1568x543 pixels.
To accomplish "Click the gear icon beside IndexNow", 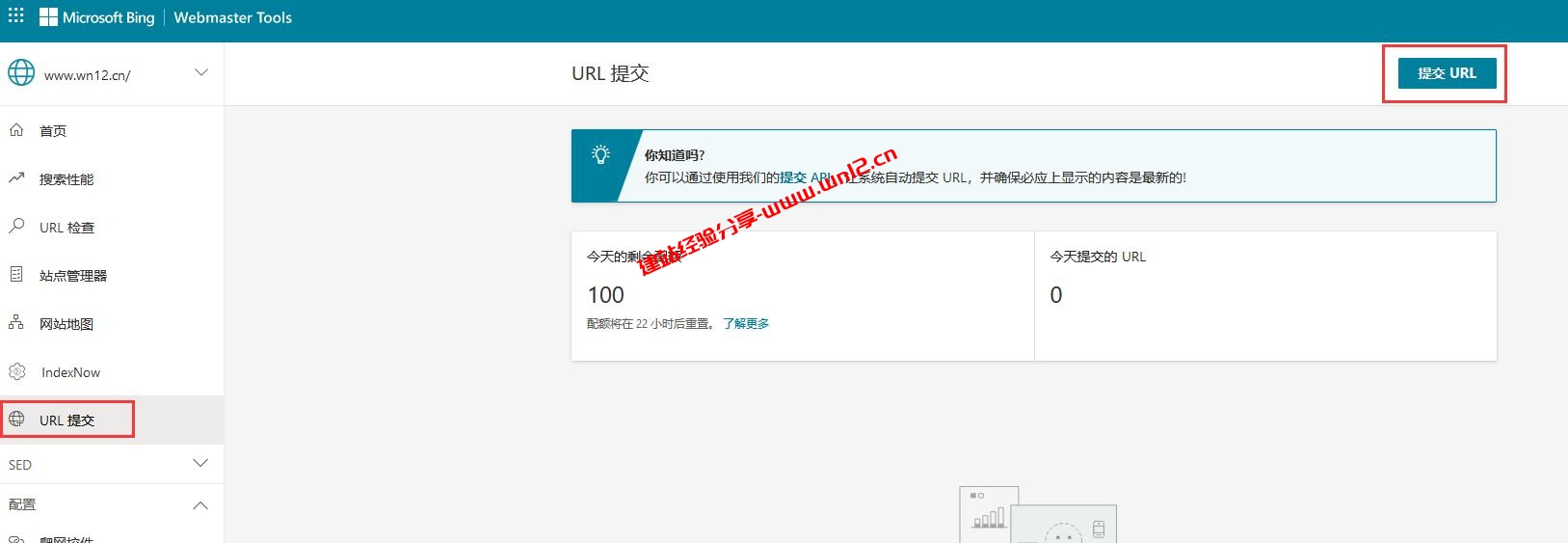I will point(16,371).
